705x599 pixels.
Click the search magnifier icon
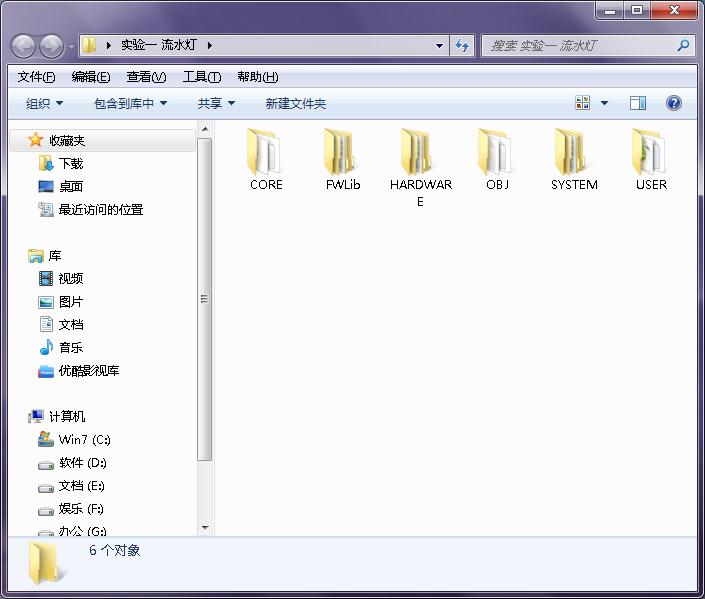click(683, 45)
